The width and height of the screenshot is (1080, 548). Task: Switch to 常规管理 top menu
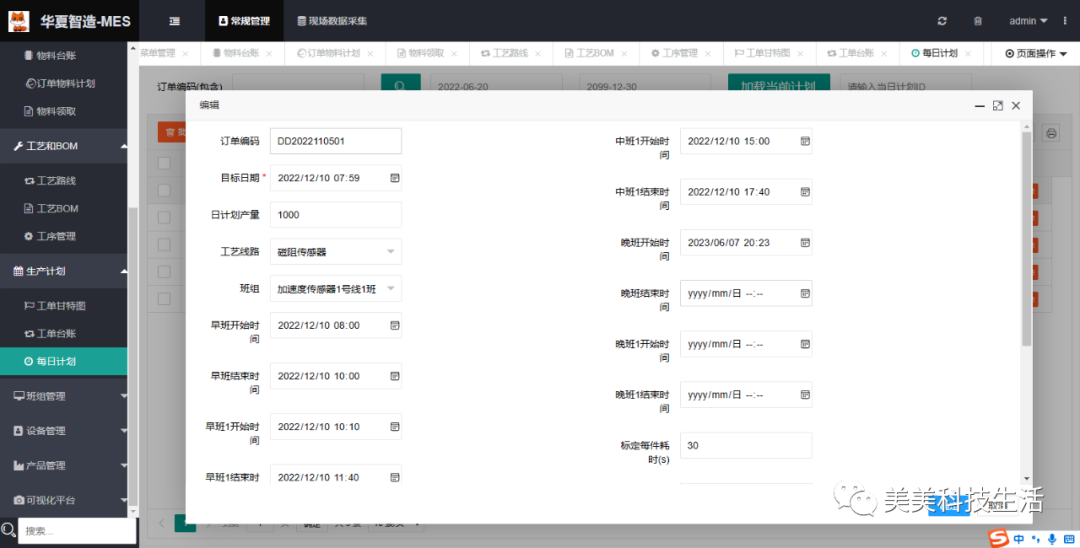pos(244,21)
